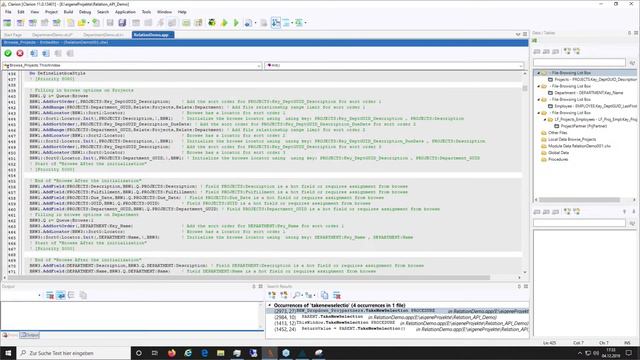This screenshot has width=640, height=360.
Task: Click the magnifier search icon in Search Results
Action: click(297, 295)
